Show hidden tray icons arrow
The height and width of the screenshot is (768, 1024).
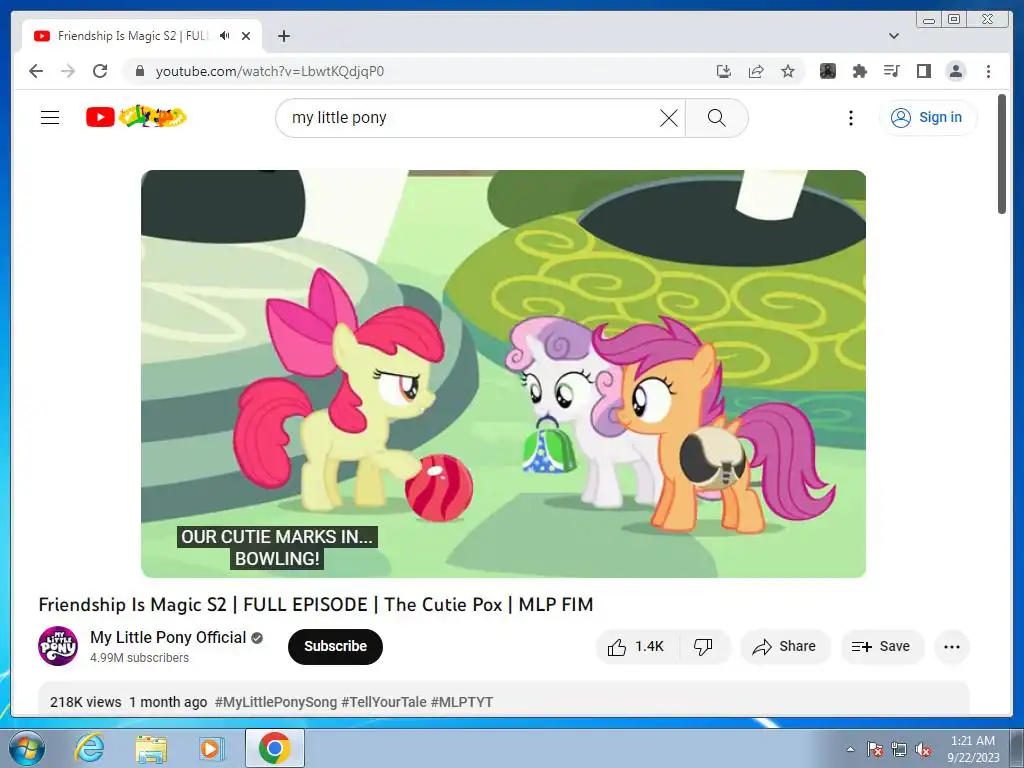coord(850,749)
